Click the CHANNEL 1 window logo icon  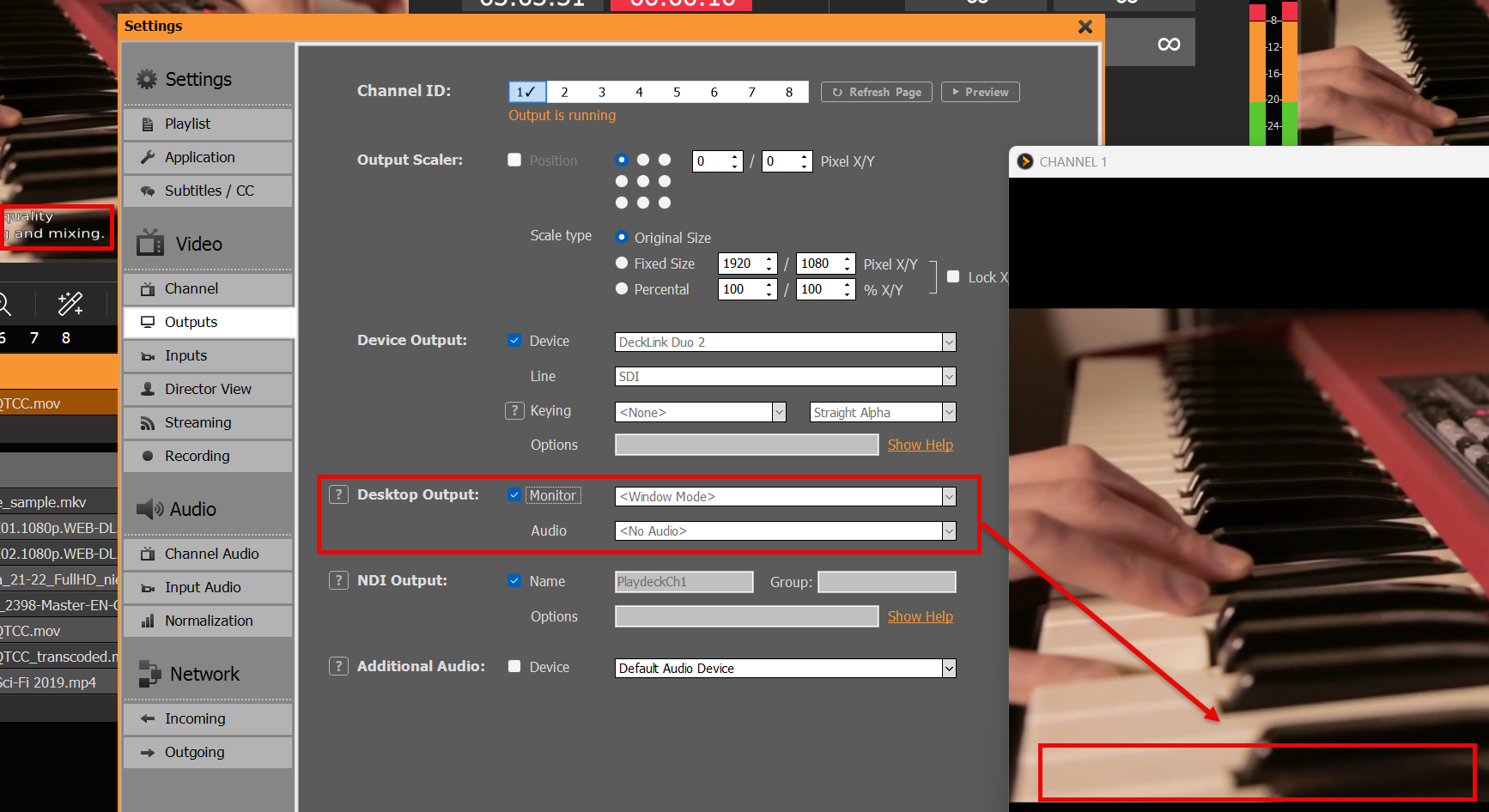pyautogui.click(x=1025, y=161)
